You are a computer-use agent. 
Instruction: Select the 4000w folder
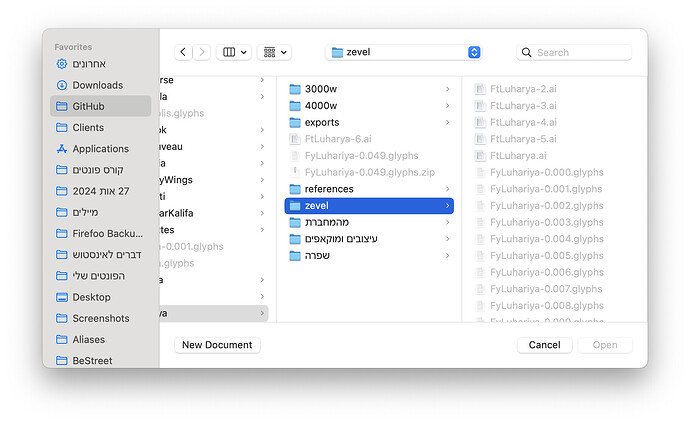(x=369, y=106)
